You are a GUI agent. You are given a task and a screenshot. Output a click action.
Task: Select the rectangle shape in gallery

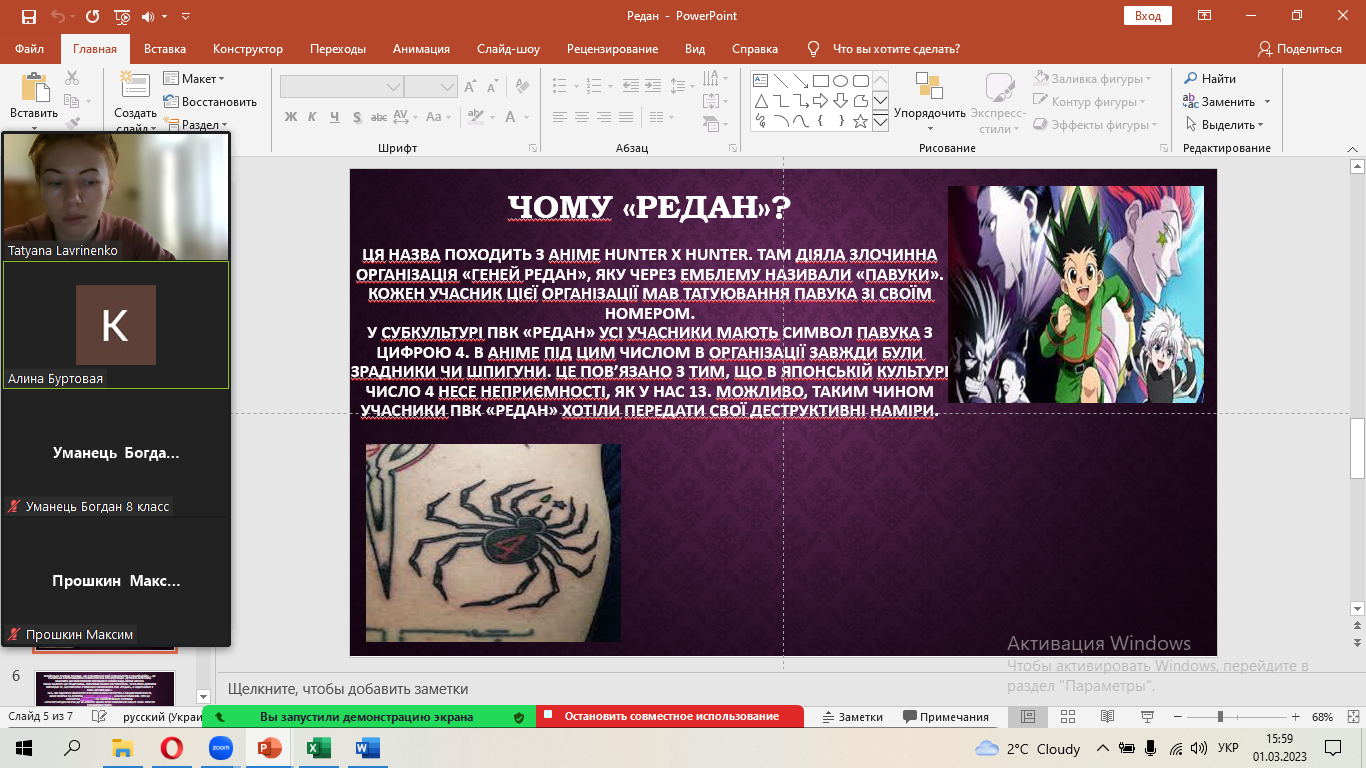point(820,81)
